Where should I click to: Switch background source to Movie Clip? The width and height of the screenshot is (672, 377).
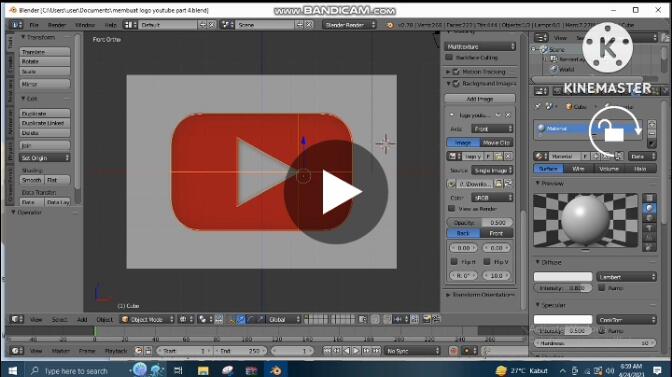496,143
